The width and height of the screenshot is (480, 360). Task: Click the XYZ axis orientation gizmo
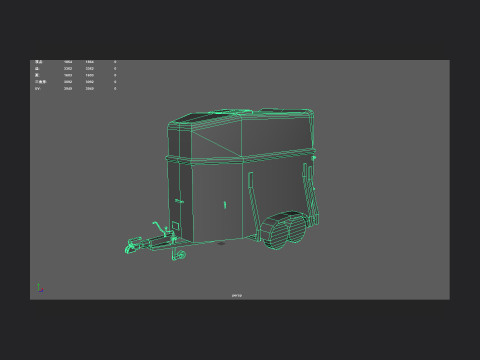(40, 288)
